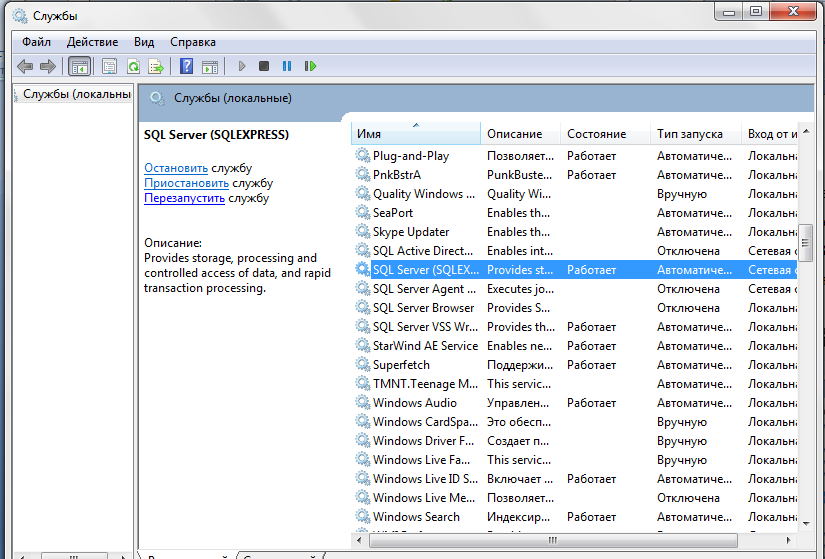Click the Управлен... description of Windows Audio
Image resolution: width=825 pixels, height=559 pixels.
518,403
